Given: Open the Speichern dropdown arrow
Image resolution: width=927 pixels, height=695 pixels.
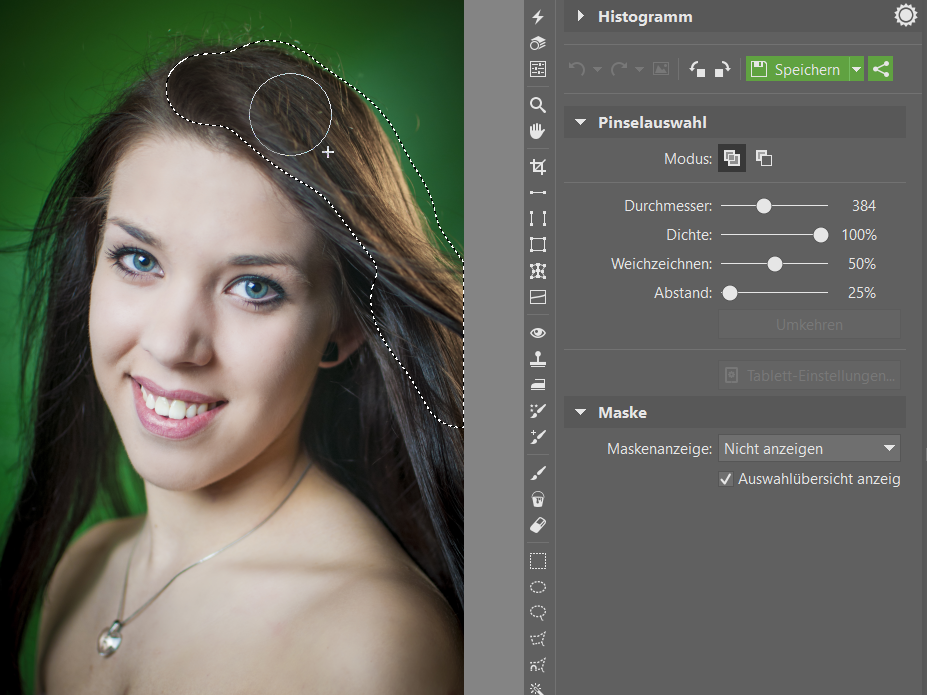Looking at the screenshot, I should (x=856, y=69).
